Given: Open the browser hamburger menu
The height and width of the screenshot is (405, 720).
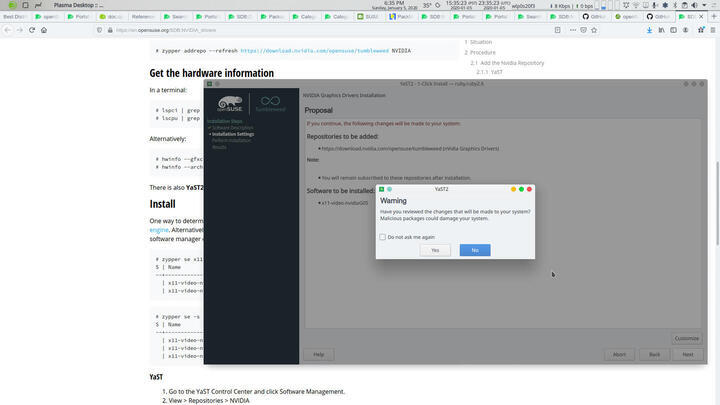Looking at the screenshot, I should click(x=713, y=30).
